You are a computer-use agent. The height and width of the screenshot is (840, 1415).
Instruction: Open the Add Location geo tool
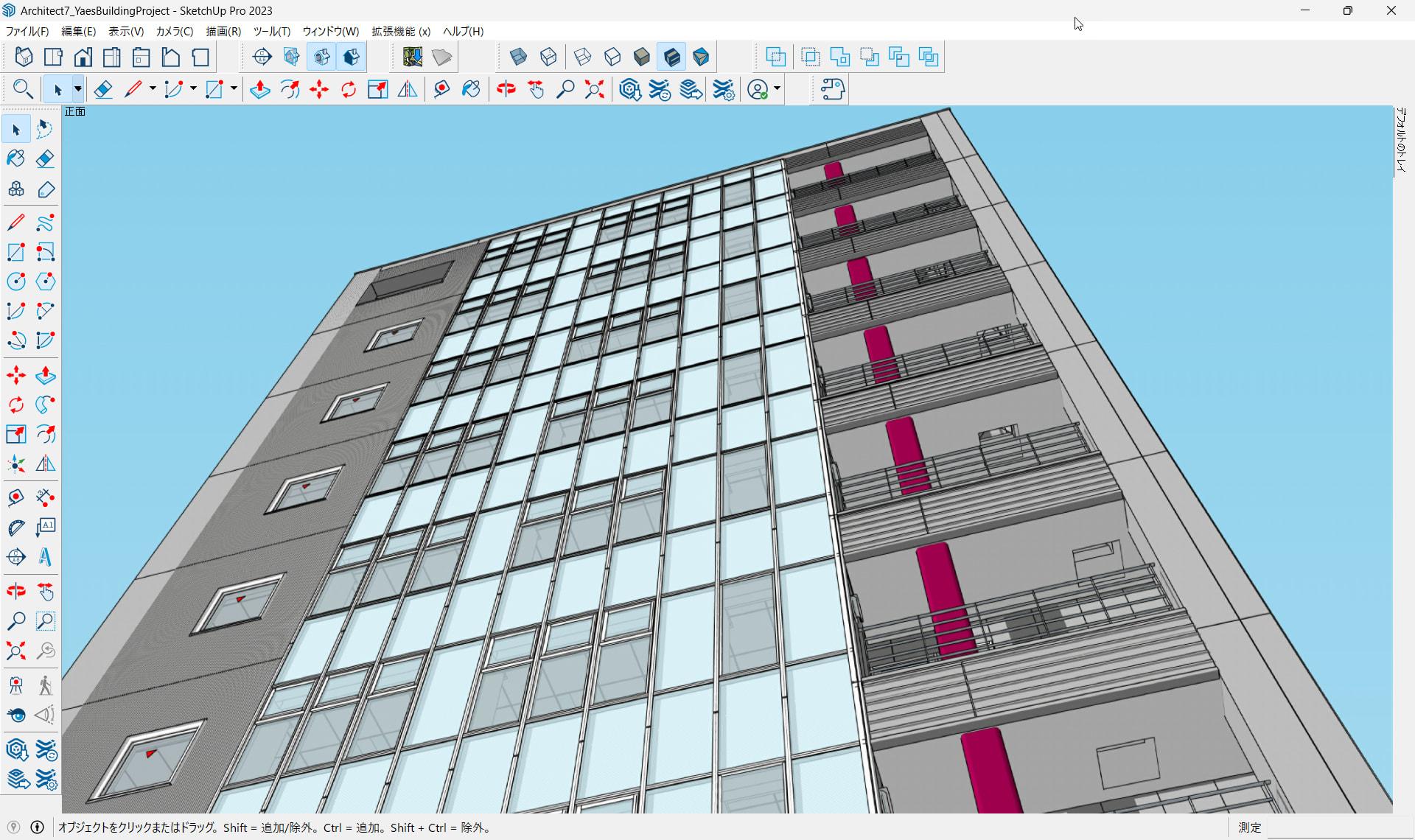click(x=412, y=57)
